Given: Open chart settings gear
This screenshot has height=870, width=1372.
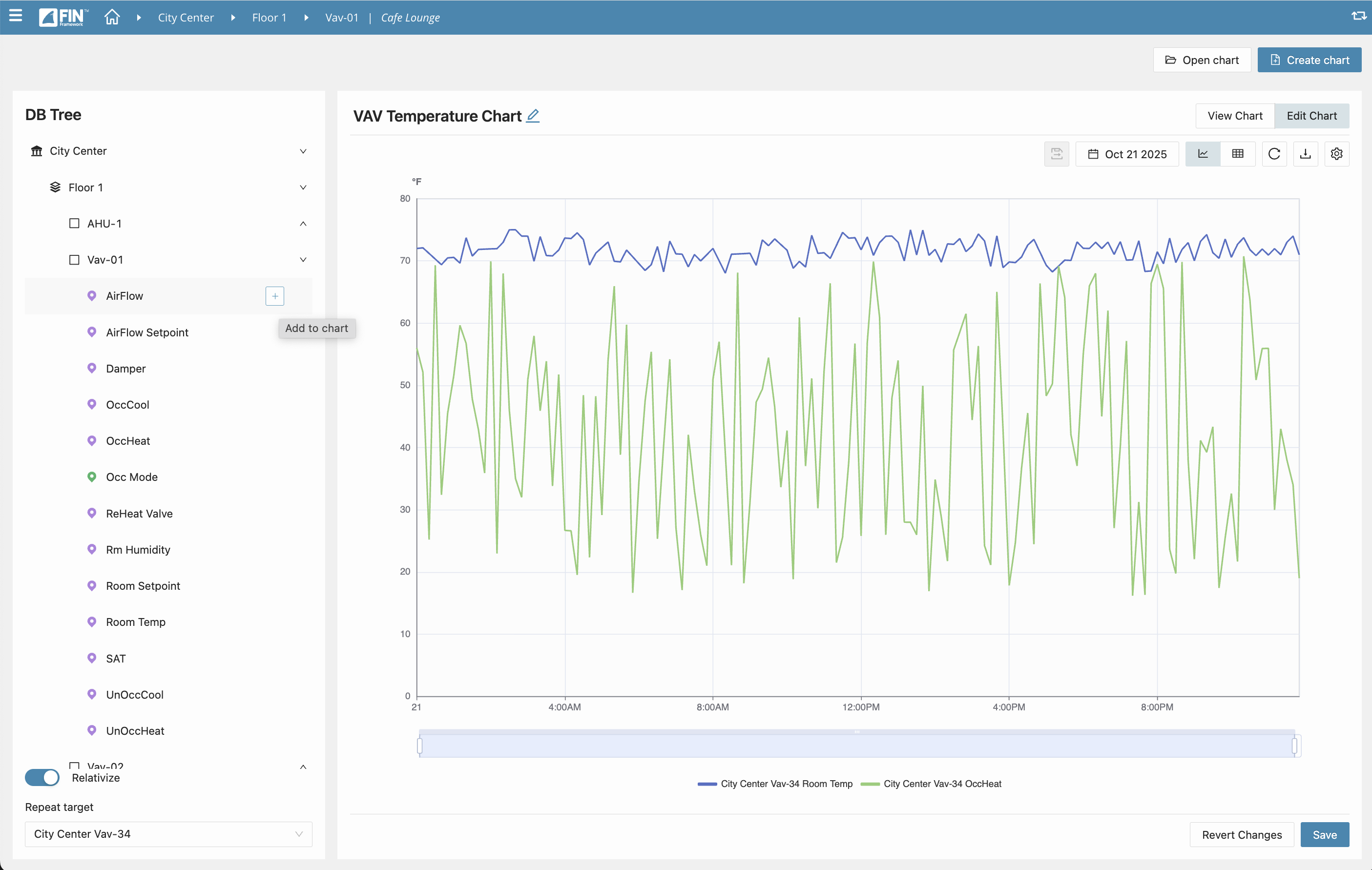Looking at the screenshot, I should pyautogui.click(x=1336, y=154).
